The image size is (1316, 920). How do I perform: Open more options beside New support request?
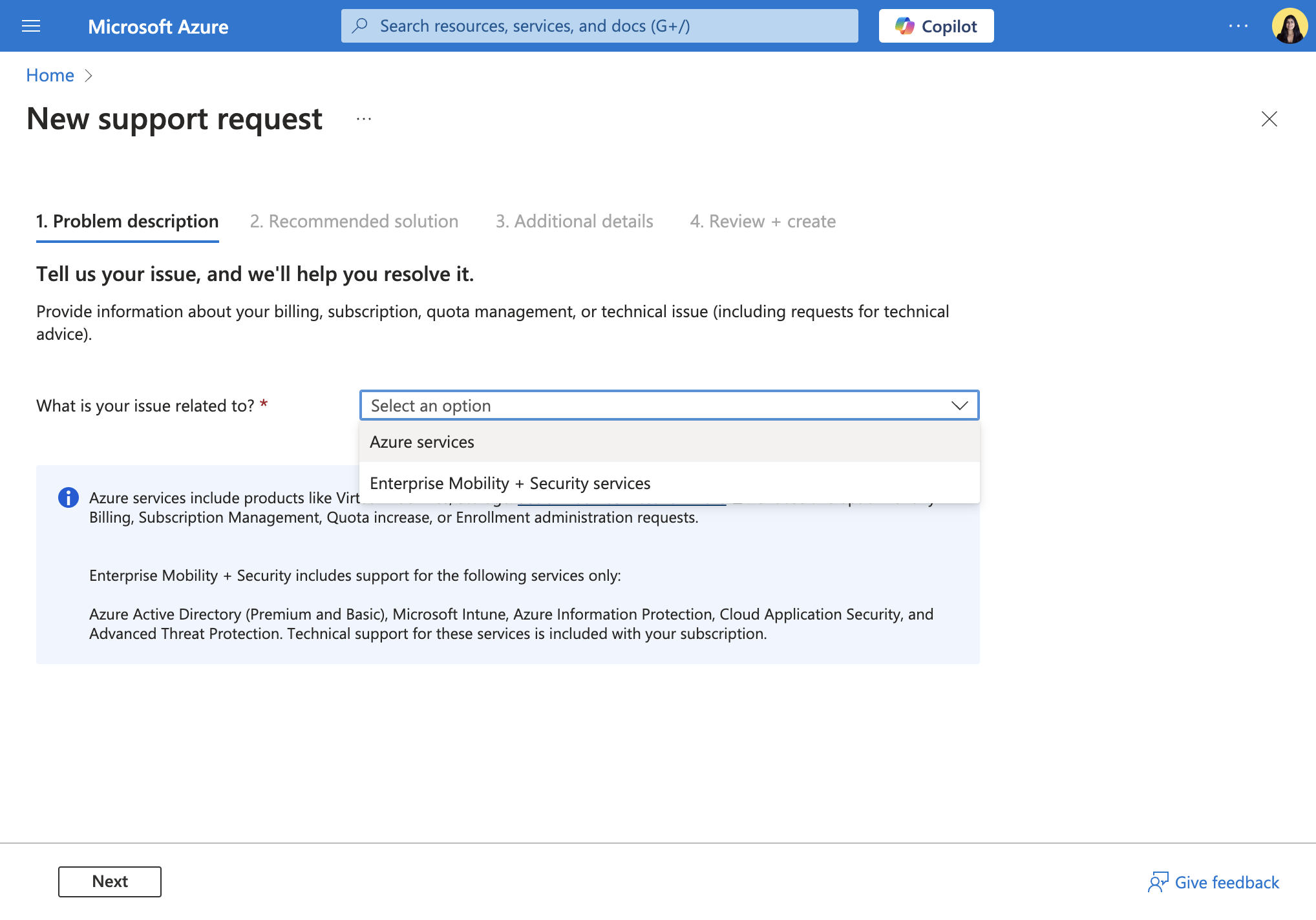pos(364,119)
